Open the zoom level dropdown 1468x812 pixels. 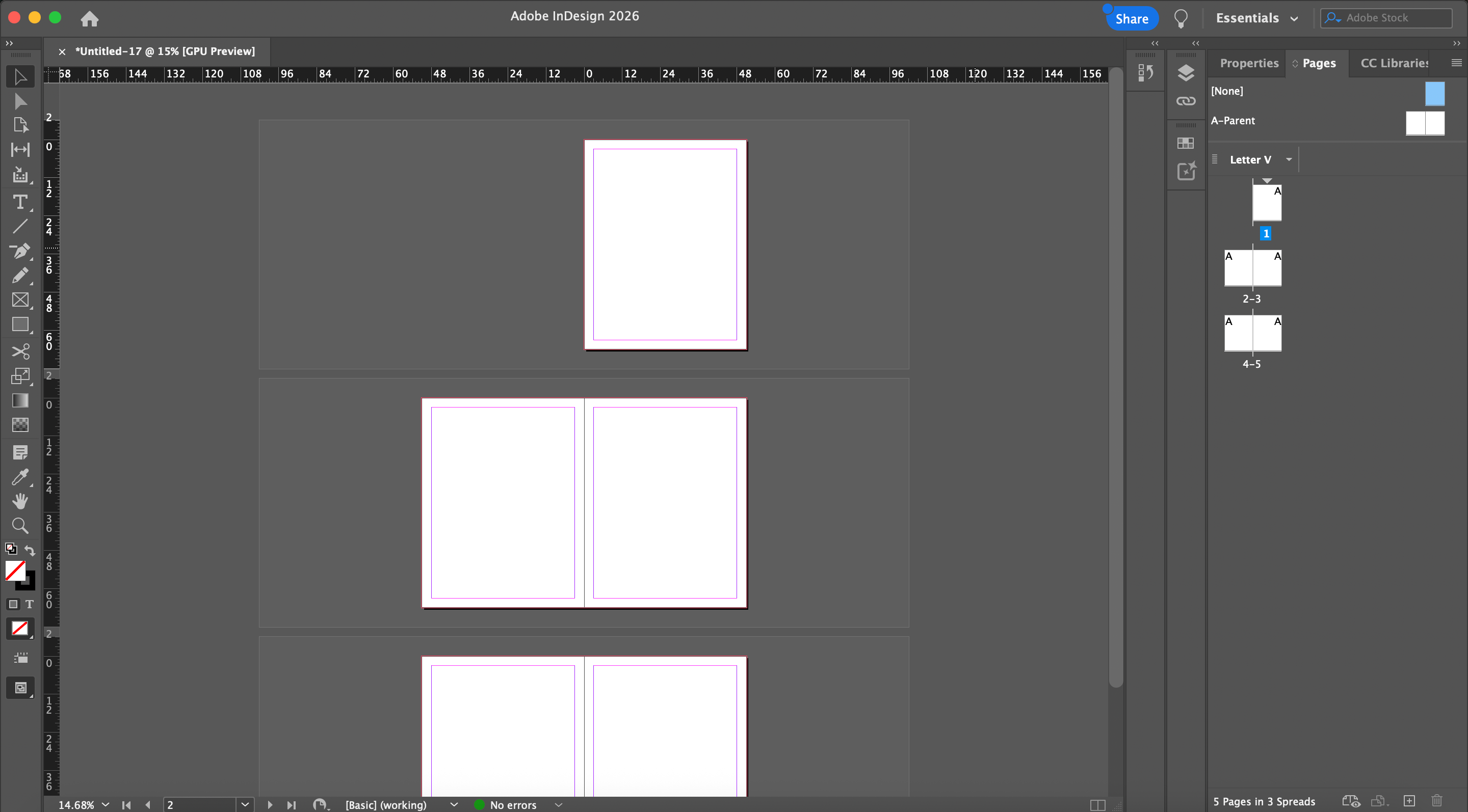tap(106, 804)
